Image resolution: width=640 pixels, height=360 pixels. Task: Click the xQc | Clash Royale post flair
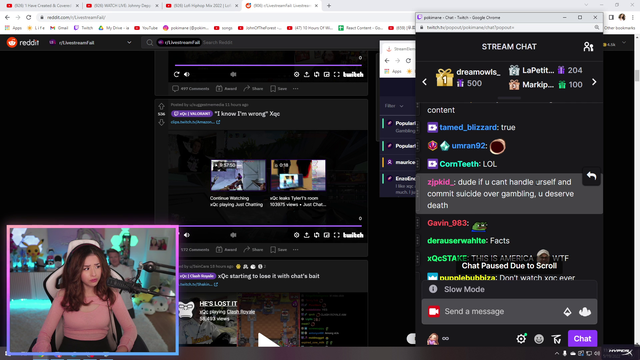tap(197, 276)
